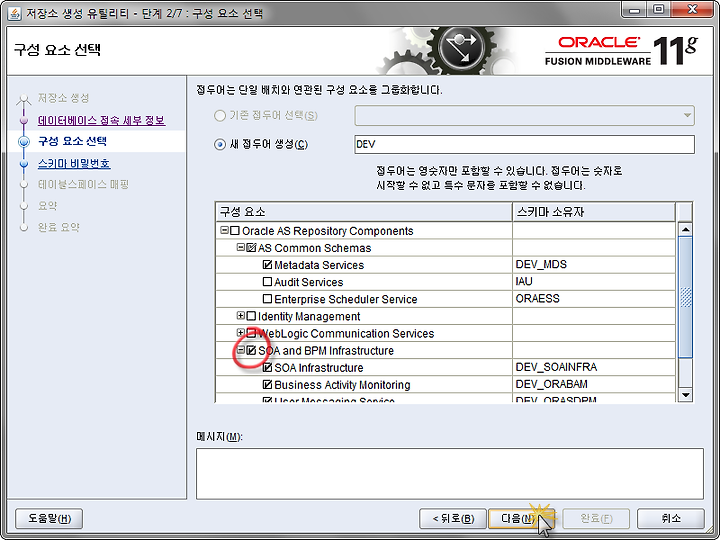
Task: Click the 취소 cancel button
Action: 671,519
